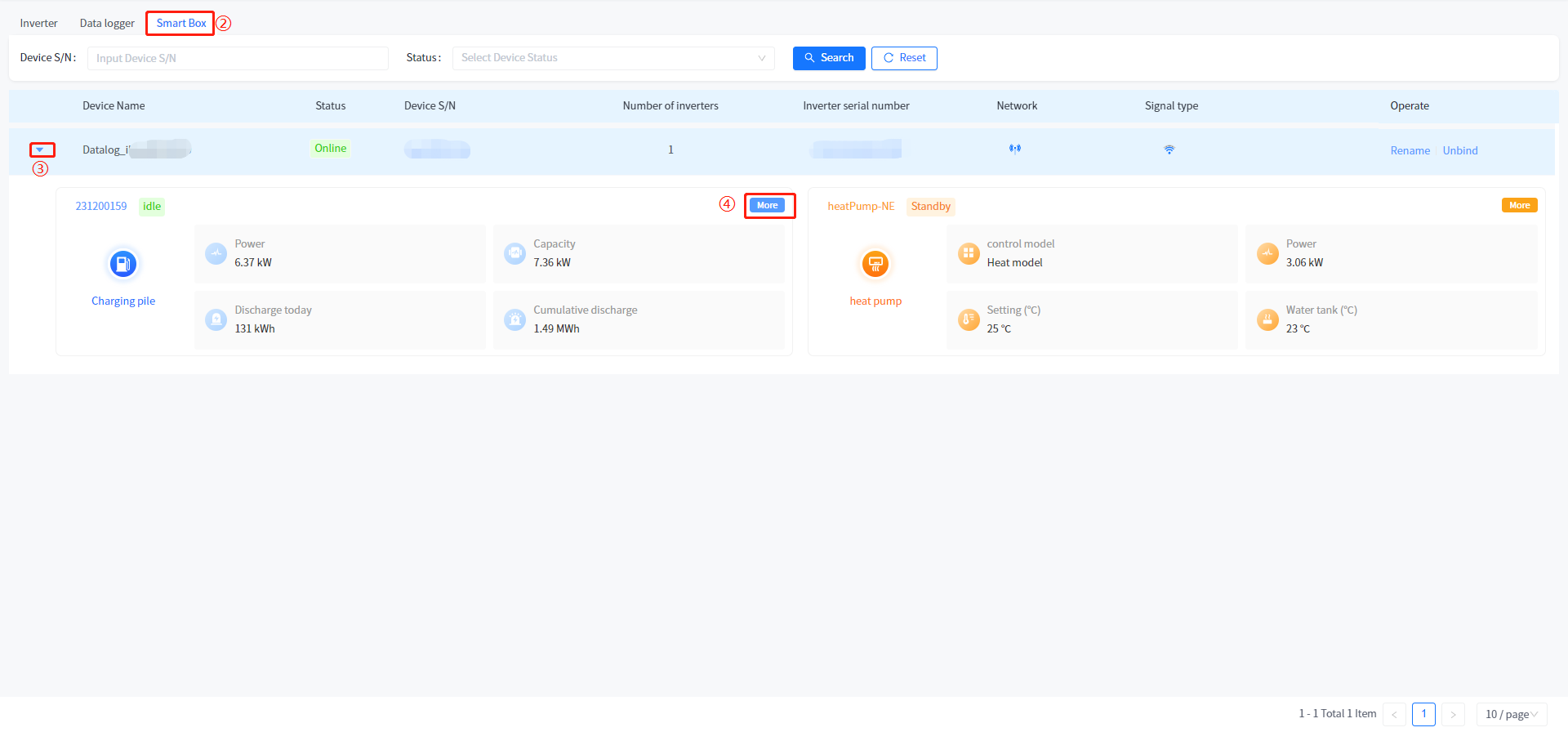Click the Cumulative discharge icon
The width and height of the screenshot is (1568, 732).
pos(514,319)
